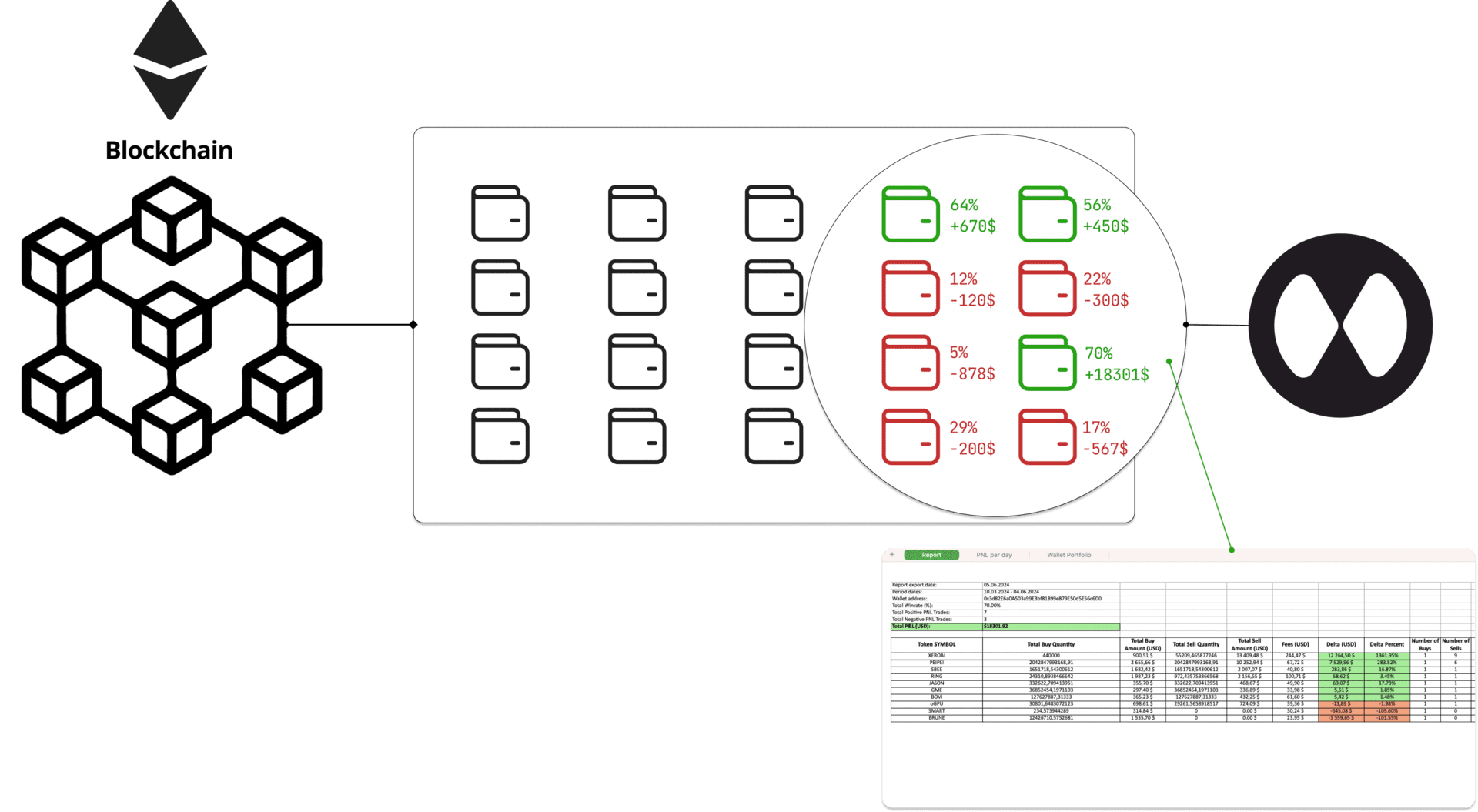Click the black wallet left of 29% wallet

tap(774, 436)
